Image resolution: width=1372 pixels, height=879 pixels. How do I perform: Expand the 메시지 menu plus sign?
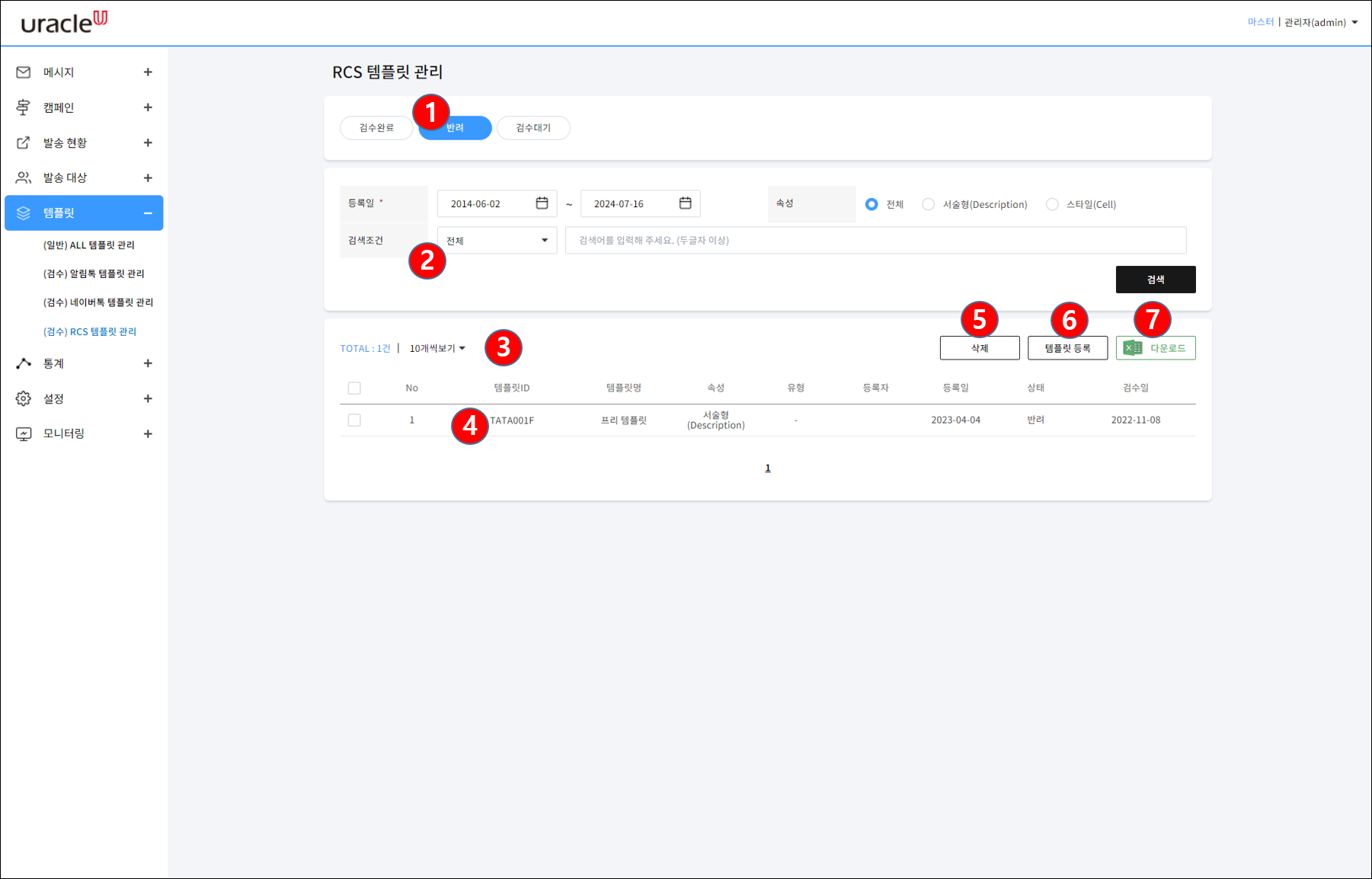pyautogui.click(x=148, y=72)
